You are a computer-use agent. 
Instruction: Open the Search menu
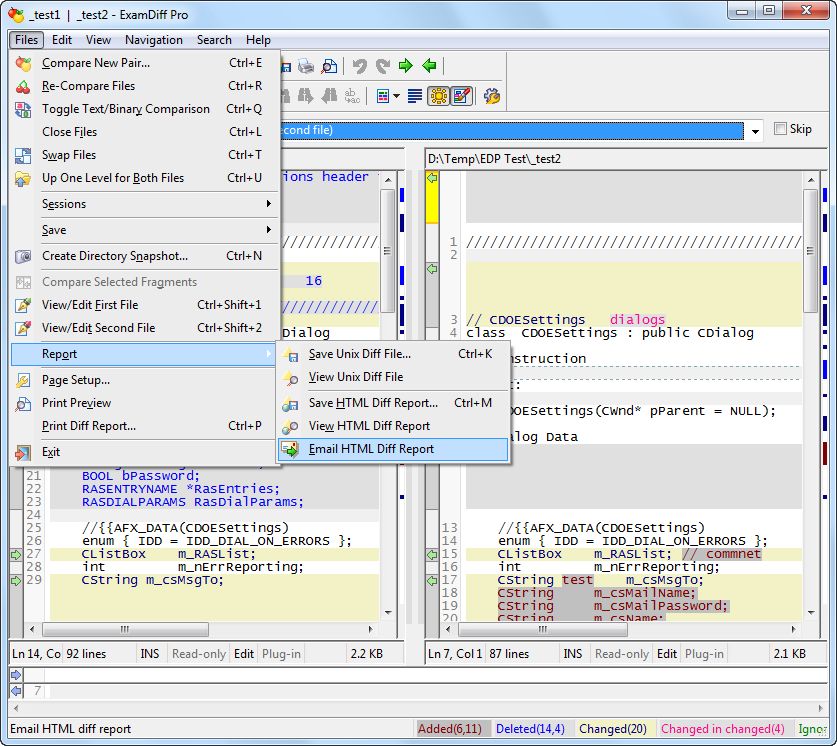214,40
